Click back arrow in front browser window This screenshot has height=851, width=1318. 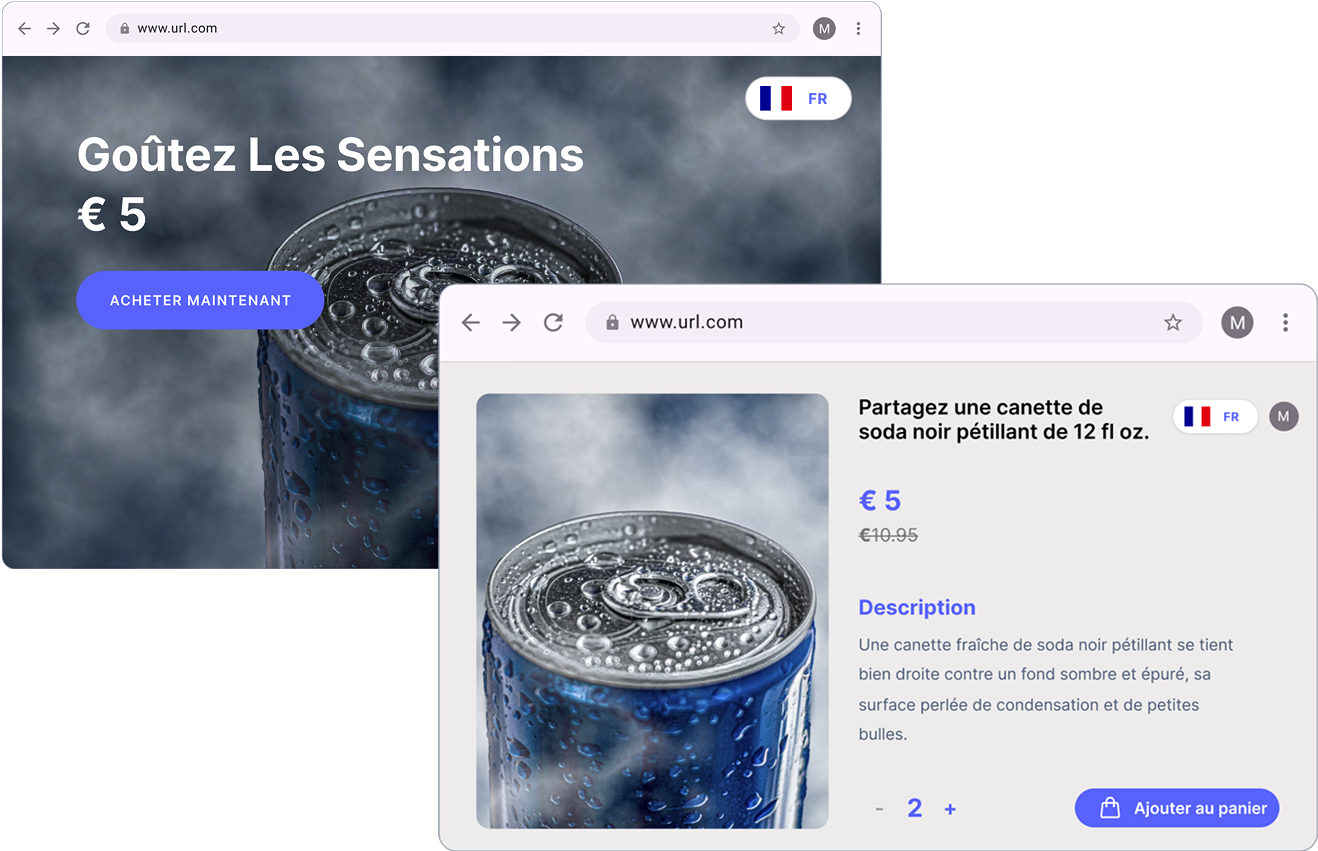pos(471,322)
